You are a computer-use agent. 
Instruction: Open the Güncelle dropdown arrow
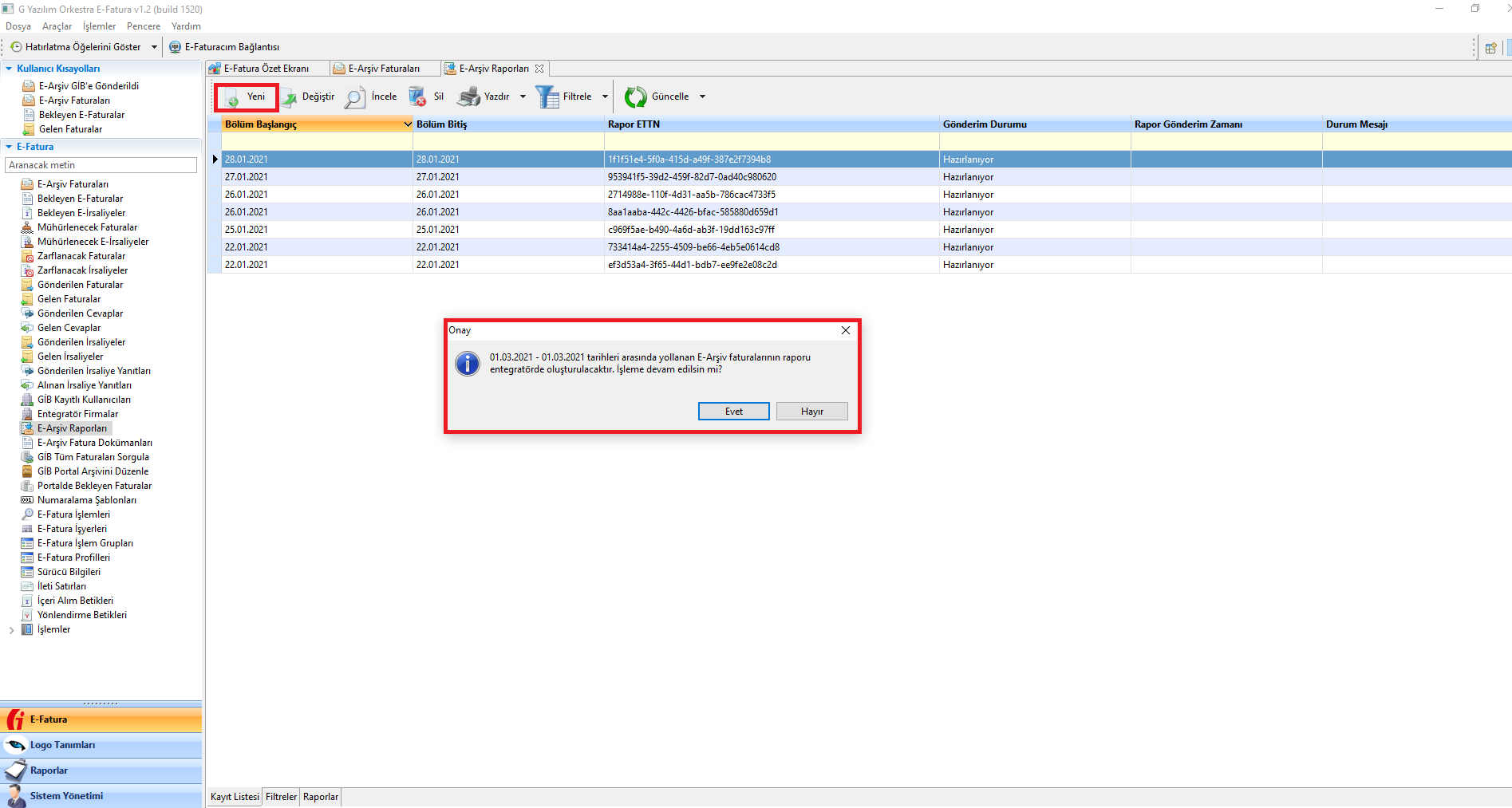pos(702,97)
